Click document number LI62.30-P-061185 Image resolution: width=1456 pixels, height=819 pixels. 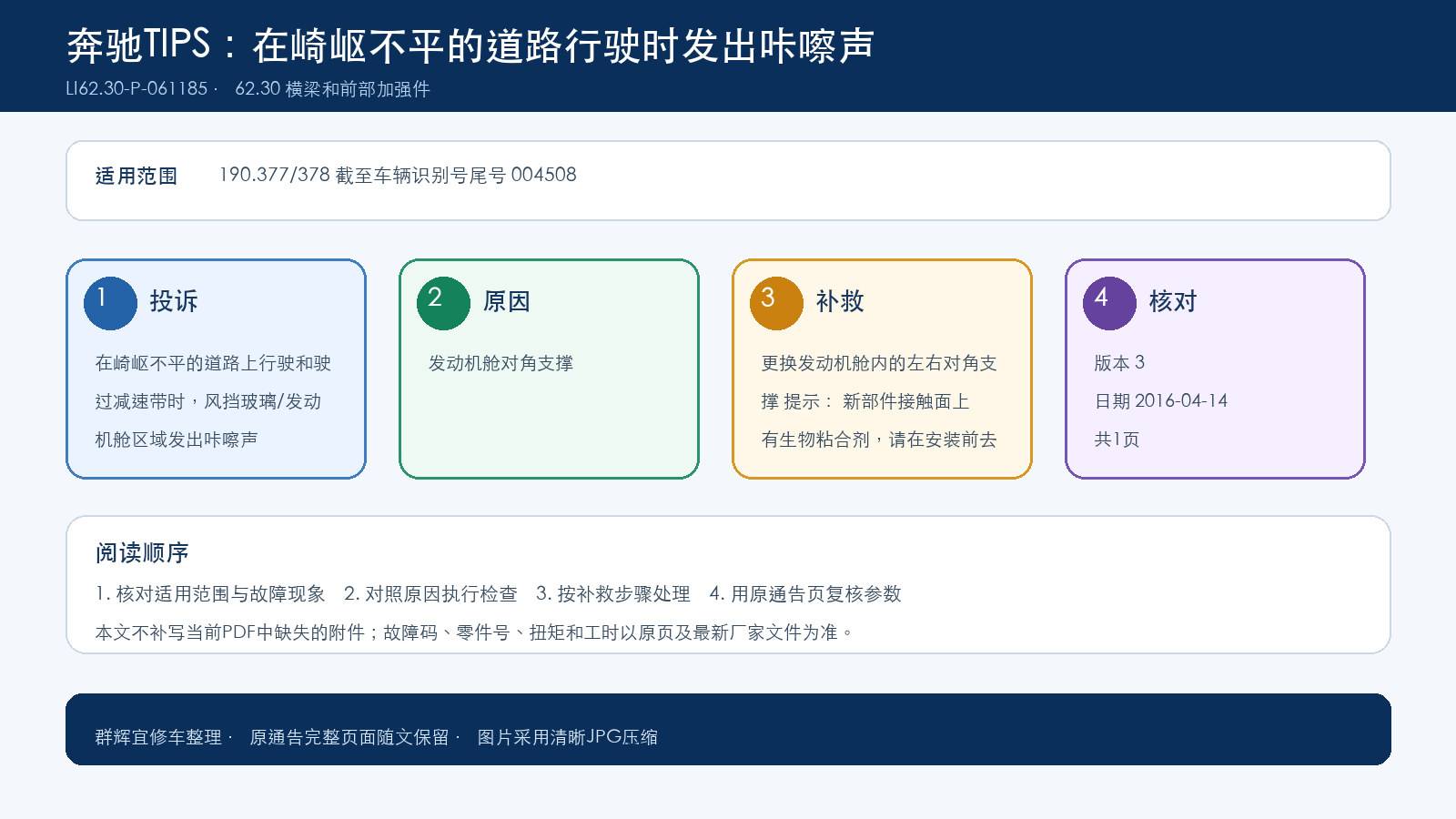pos(136,89)
